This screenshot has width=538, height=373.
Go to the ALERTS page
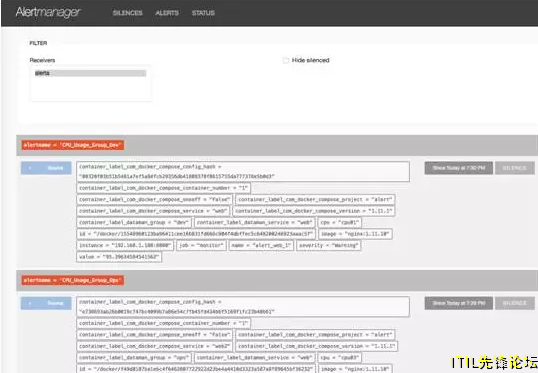[167, 13]
